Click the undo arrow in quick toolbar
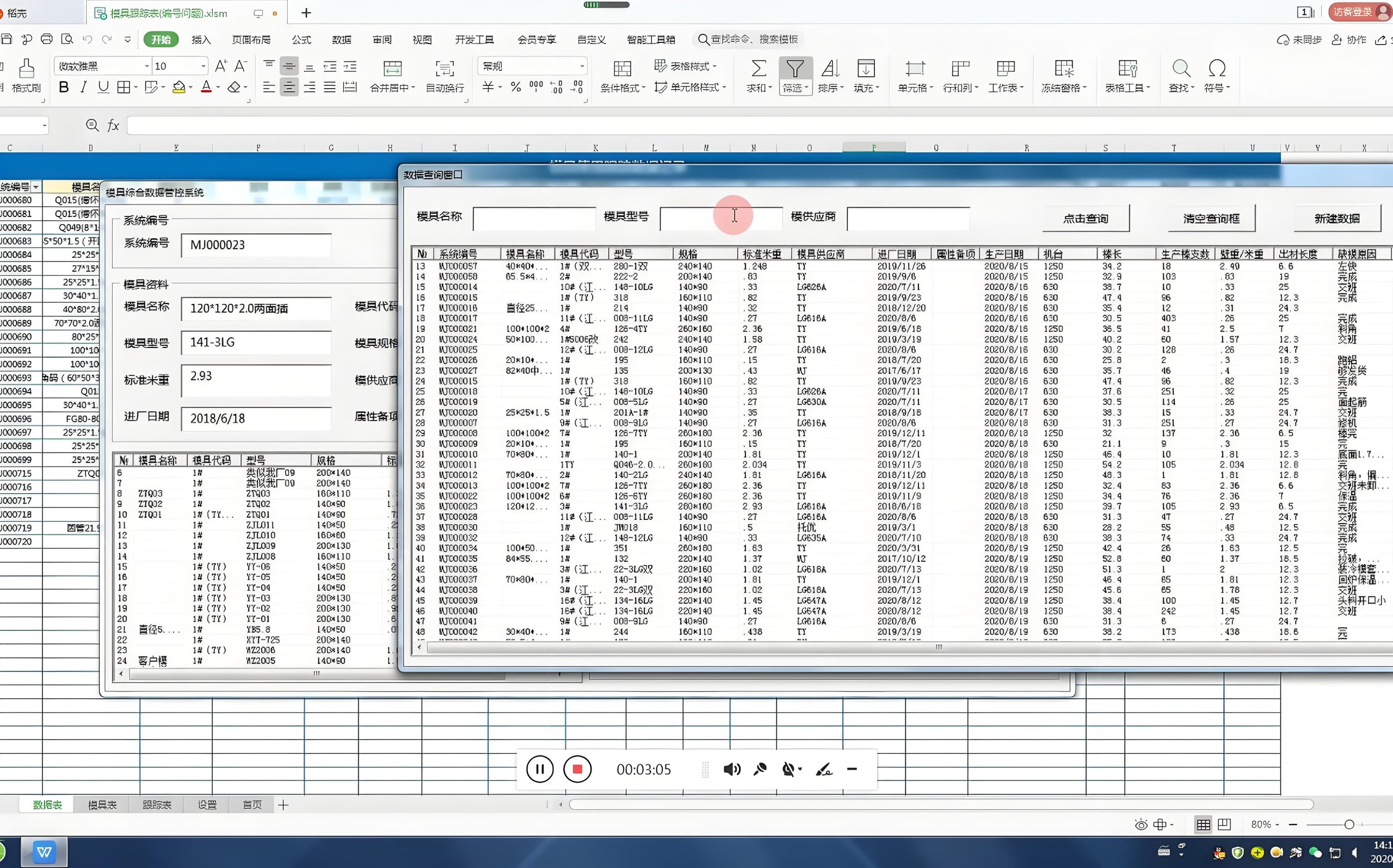 click(x=87, y=40)
